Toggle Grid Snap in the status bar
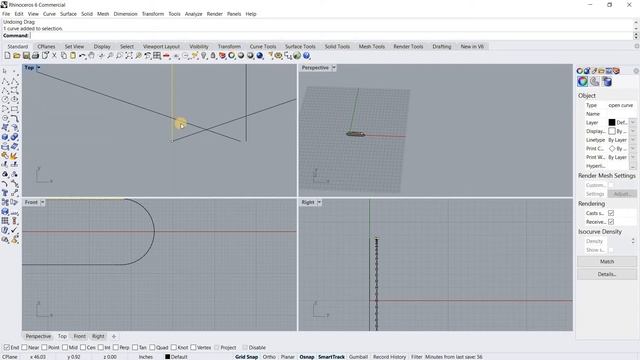Screen dimensions: 640x360 [247, 357]
